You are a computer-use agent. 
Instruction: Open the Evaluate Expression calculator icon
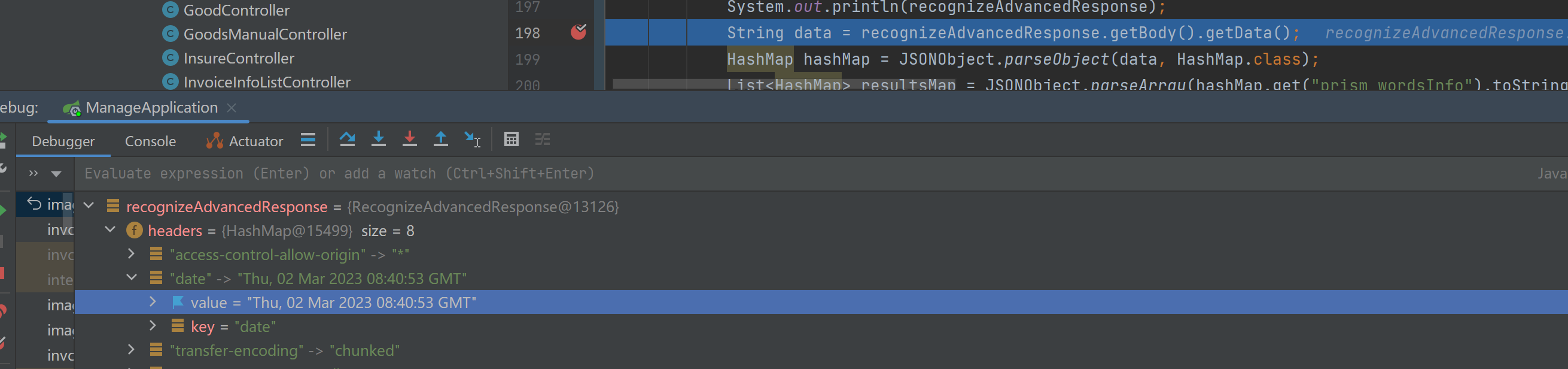point(511,140)
